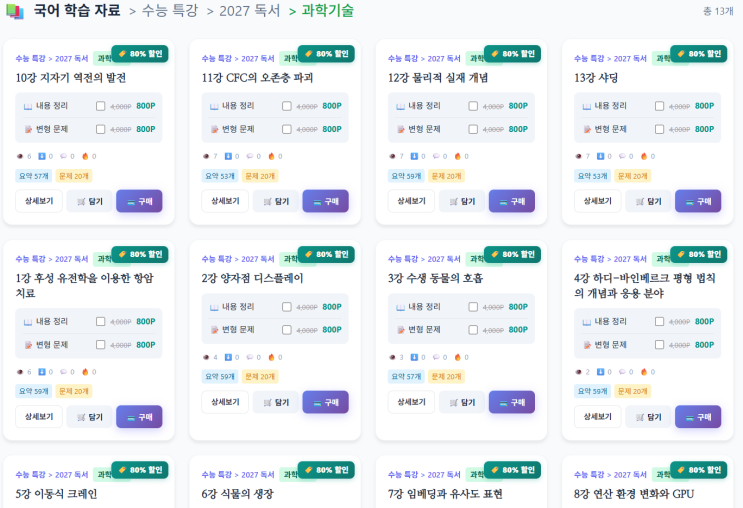743x508 pixels.
Task: Purchase 3강 수생 동물의 호흡 with 구매
Action: point(511,402)
